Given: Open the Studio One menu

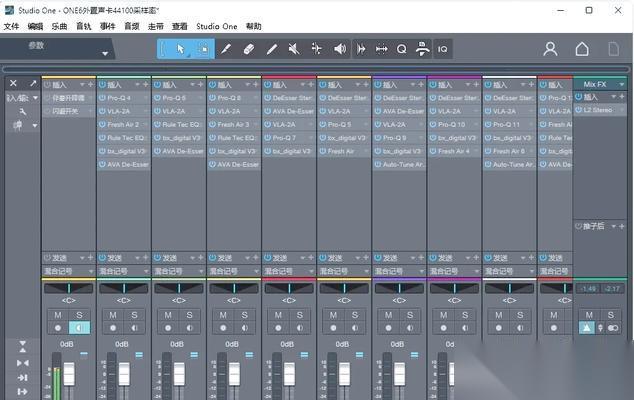Looking at the screenshot, I should 216,26.
